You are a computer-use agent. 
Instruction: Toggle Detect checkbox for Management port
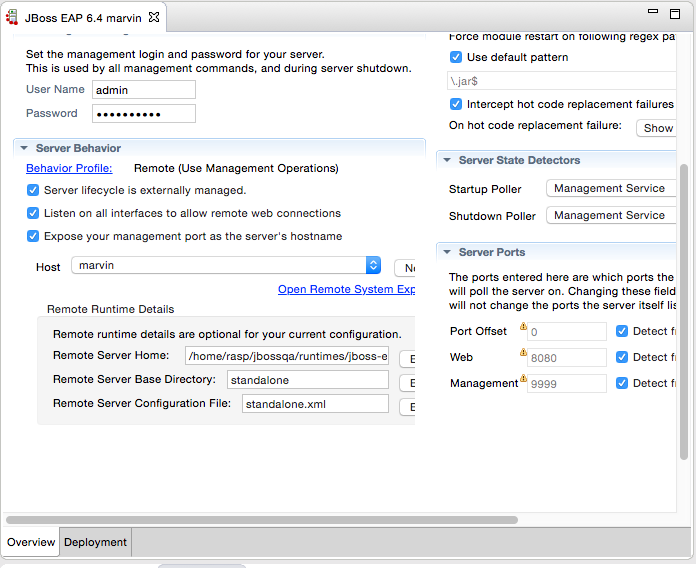pyautogui.click(x=622, y=383)
